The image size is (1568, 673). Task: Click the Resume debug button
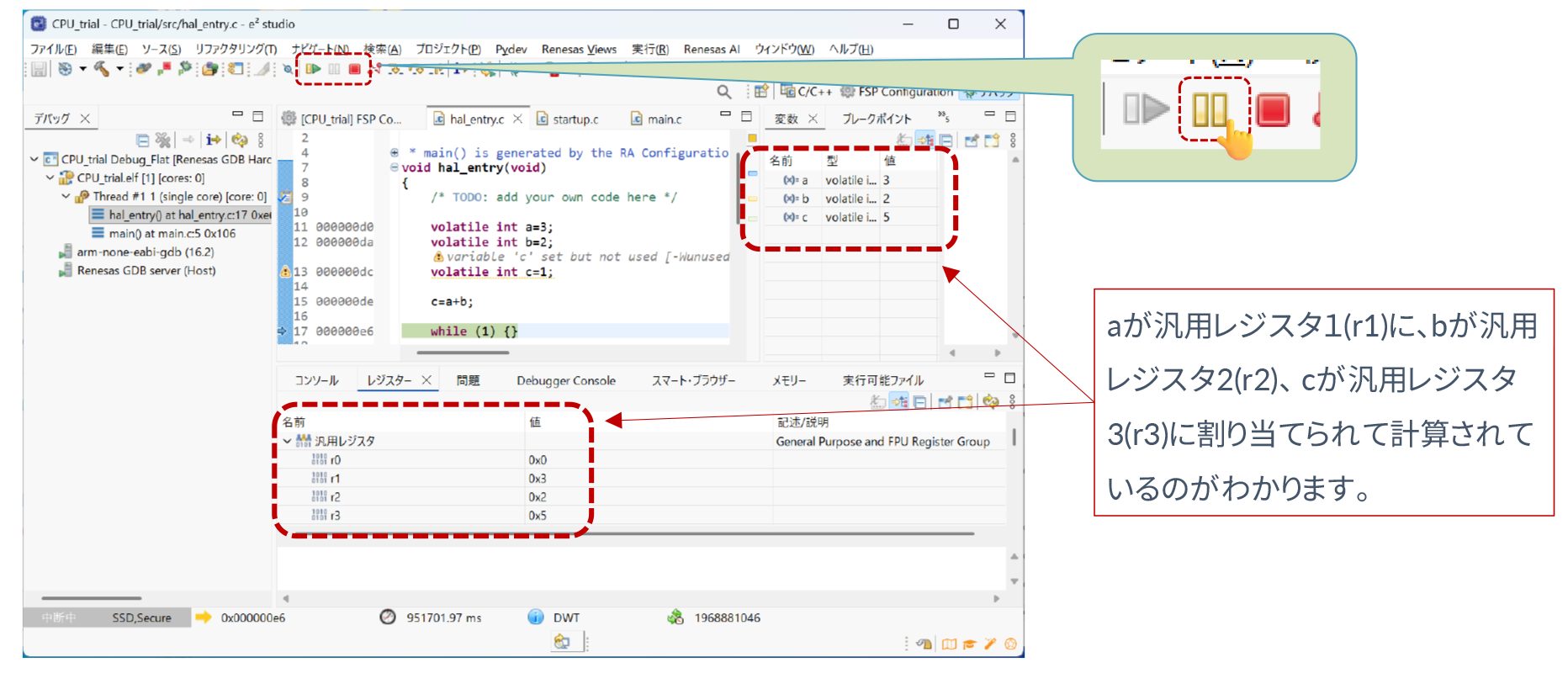point(313,69)
